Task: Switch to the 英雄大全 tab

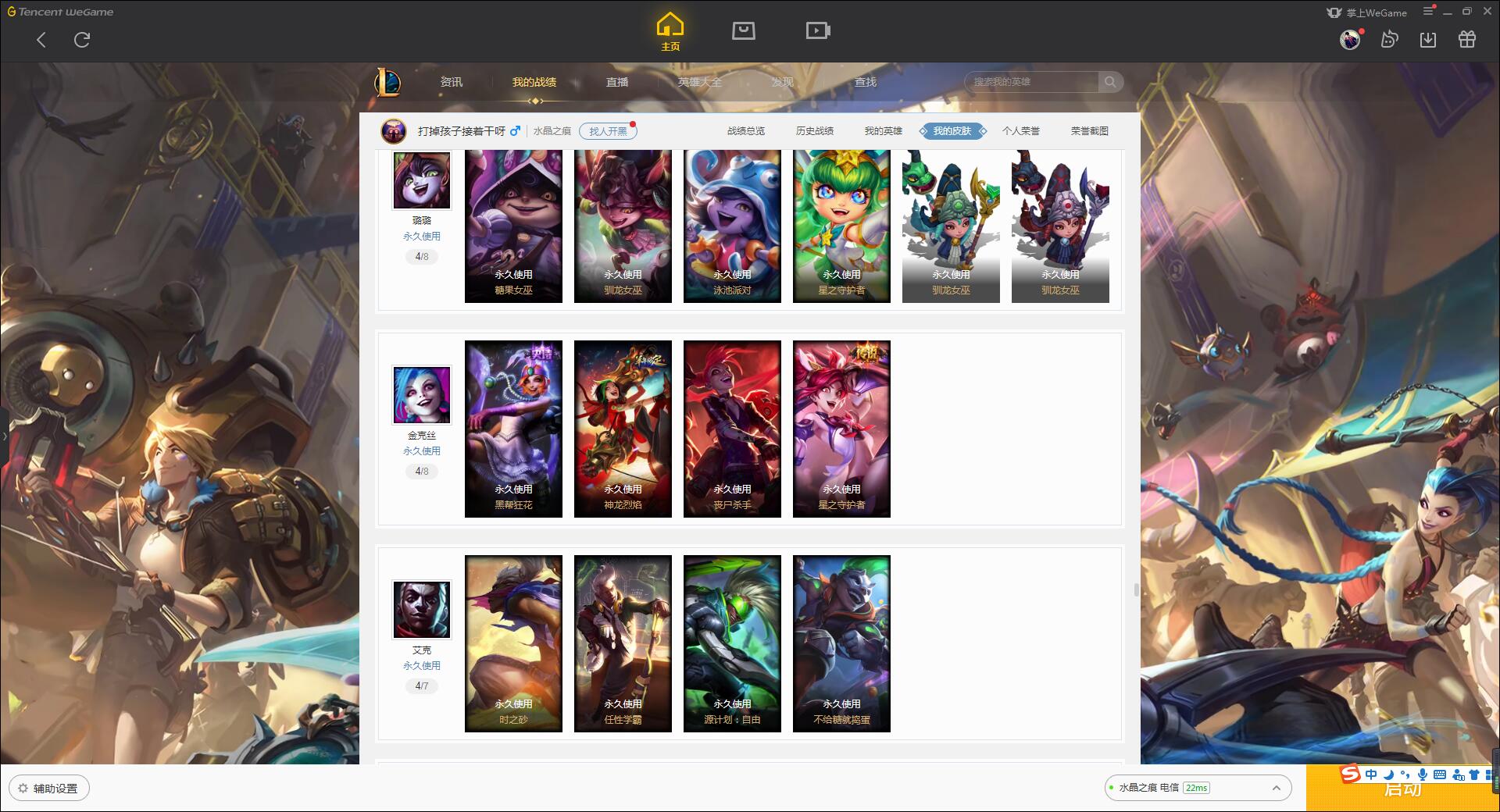Action: pos(700,82)
